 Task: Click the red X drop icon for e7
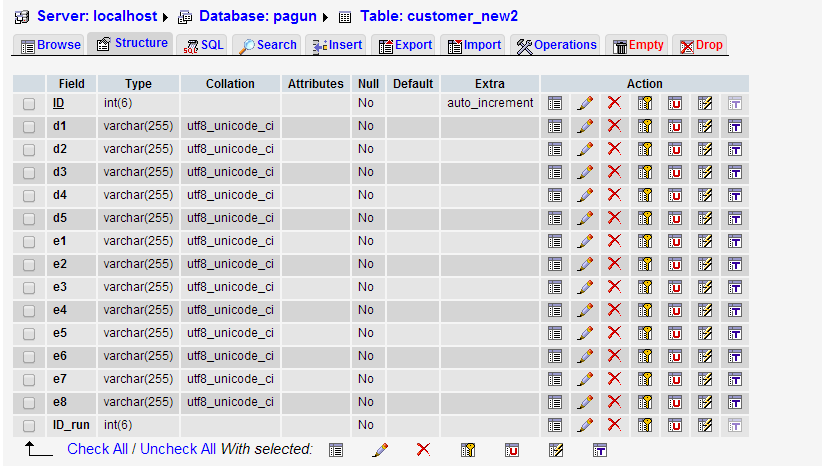point(615,379)
